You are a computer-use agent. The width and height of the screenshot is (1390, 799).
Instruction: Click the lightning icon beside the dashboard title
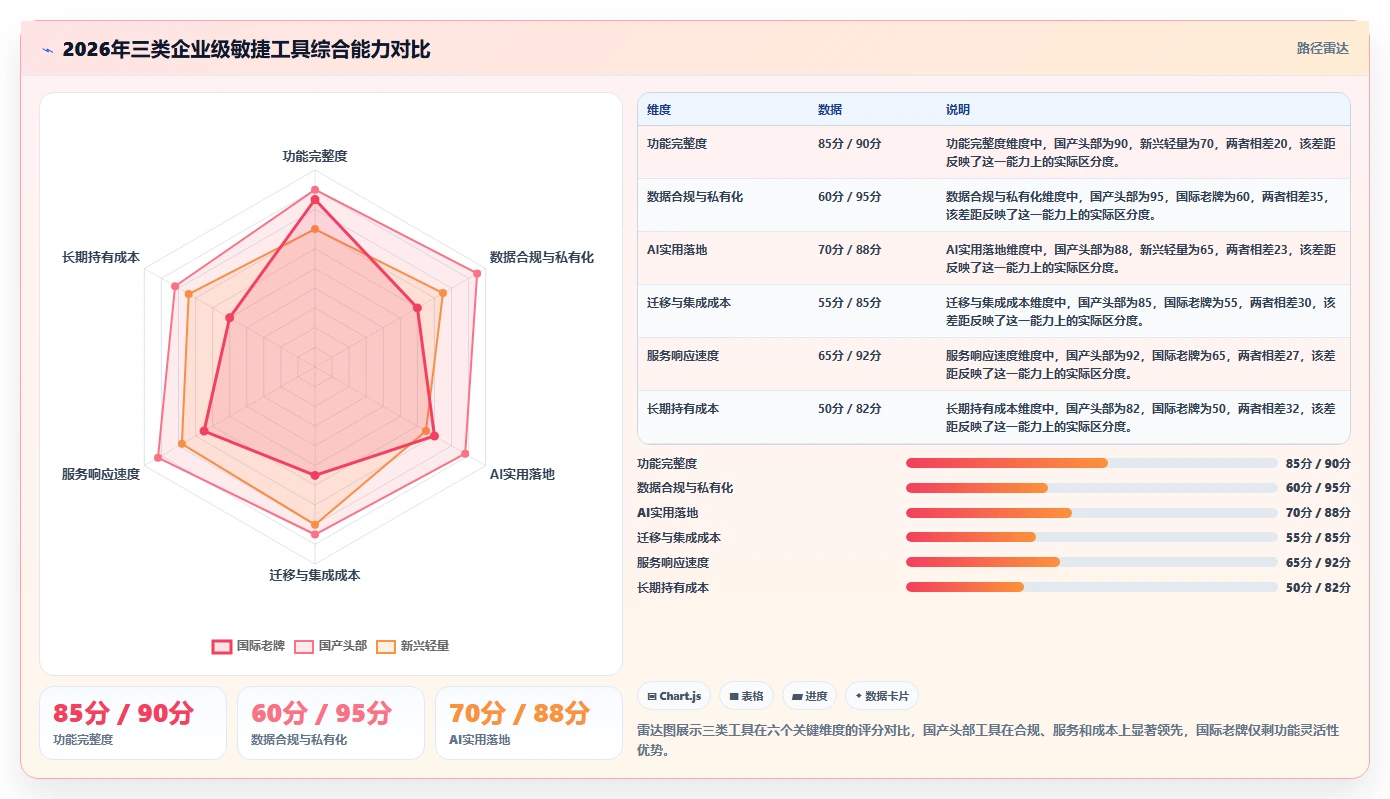point(47,50)
